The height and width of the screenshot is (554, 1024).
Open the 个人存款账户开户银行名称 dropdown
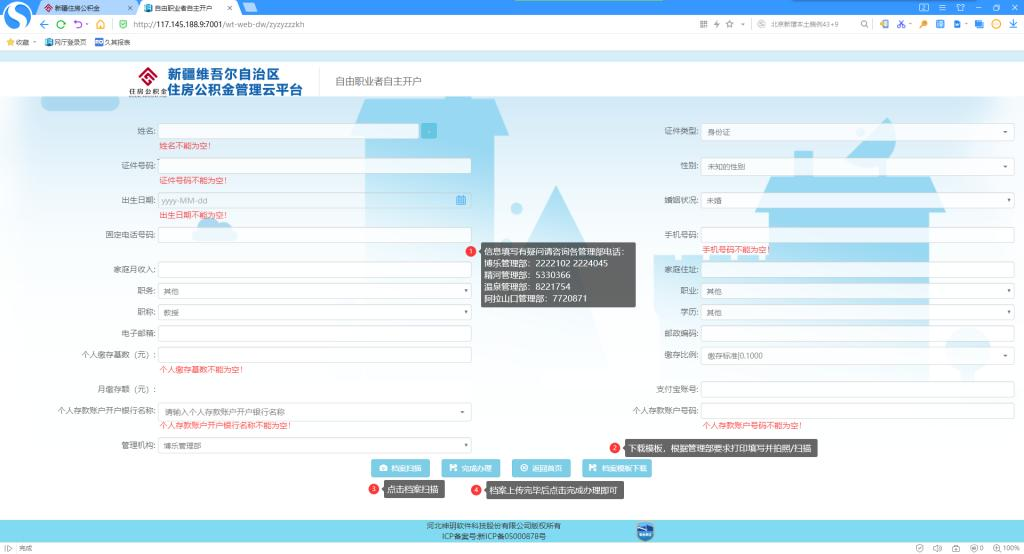click(315, 411)
